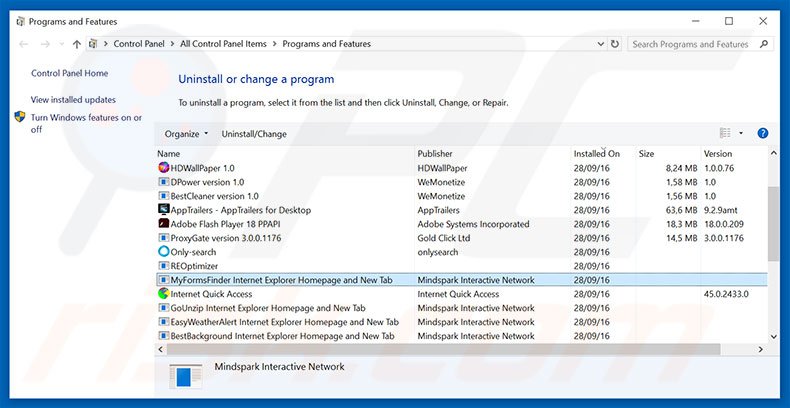The width and height of the screenshot is (790, 408).
Task: Open Turn Windows features on or off
Action: 86,123
